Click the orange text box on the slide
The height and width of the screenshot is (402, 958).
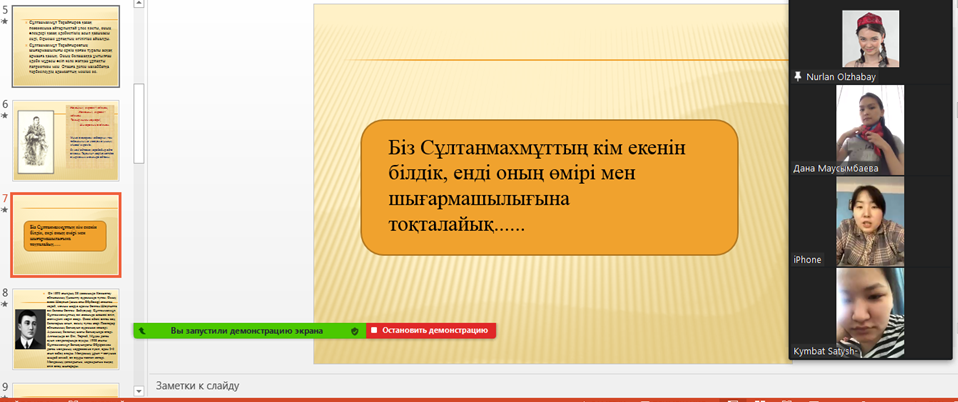548,187
